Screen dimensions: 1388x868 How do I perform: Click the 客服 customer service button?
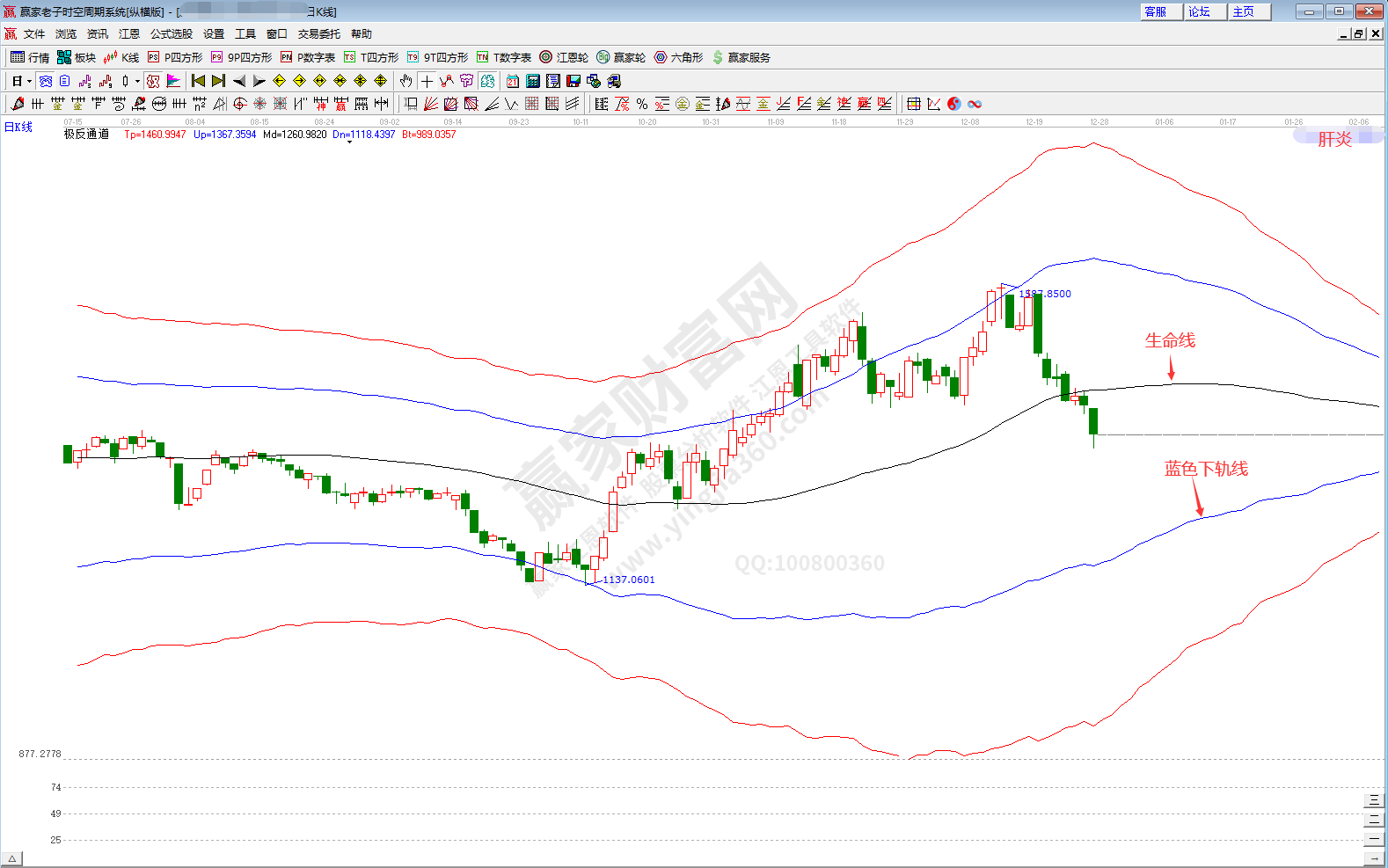(1156, 11)
